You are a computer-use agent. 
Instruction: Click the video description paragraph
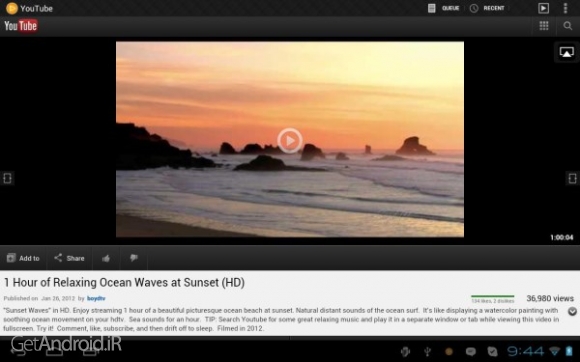[x=281, y=319]
